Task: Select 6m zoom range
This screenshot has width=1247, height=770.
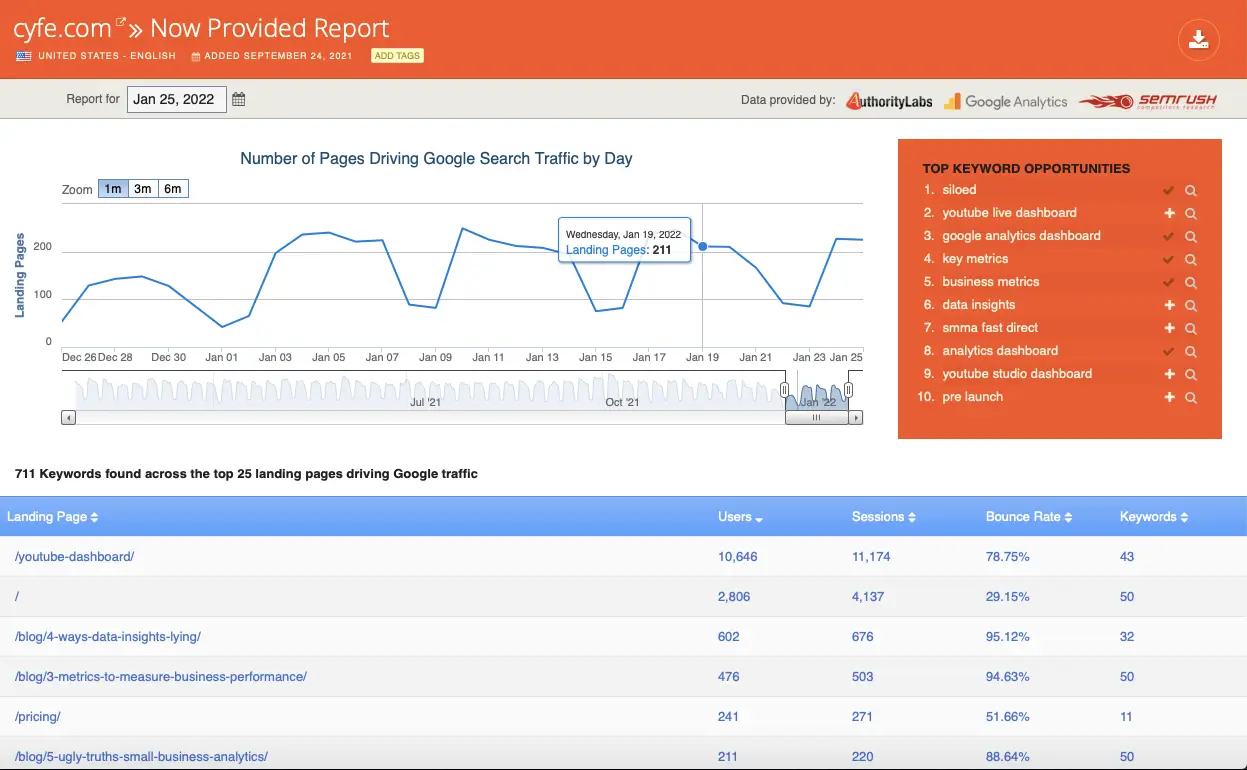Action: 173,189
